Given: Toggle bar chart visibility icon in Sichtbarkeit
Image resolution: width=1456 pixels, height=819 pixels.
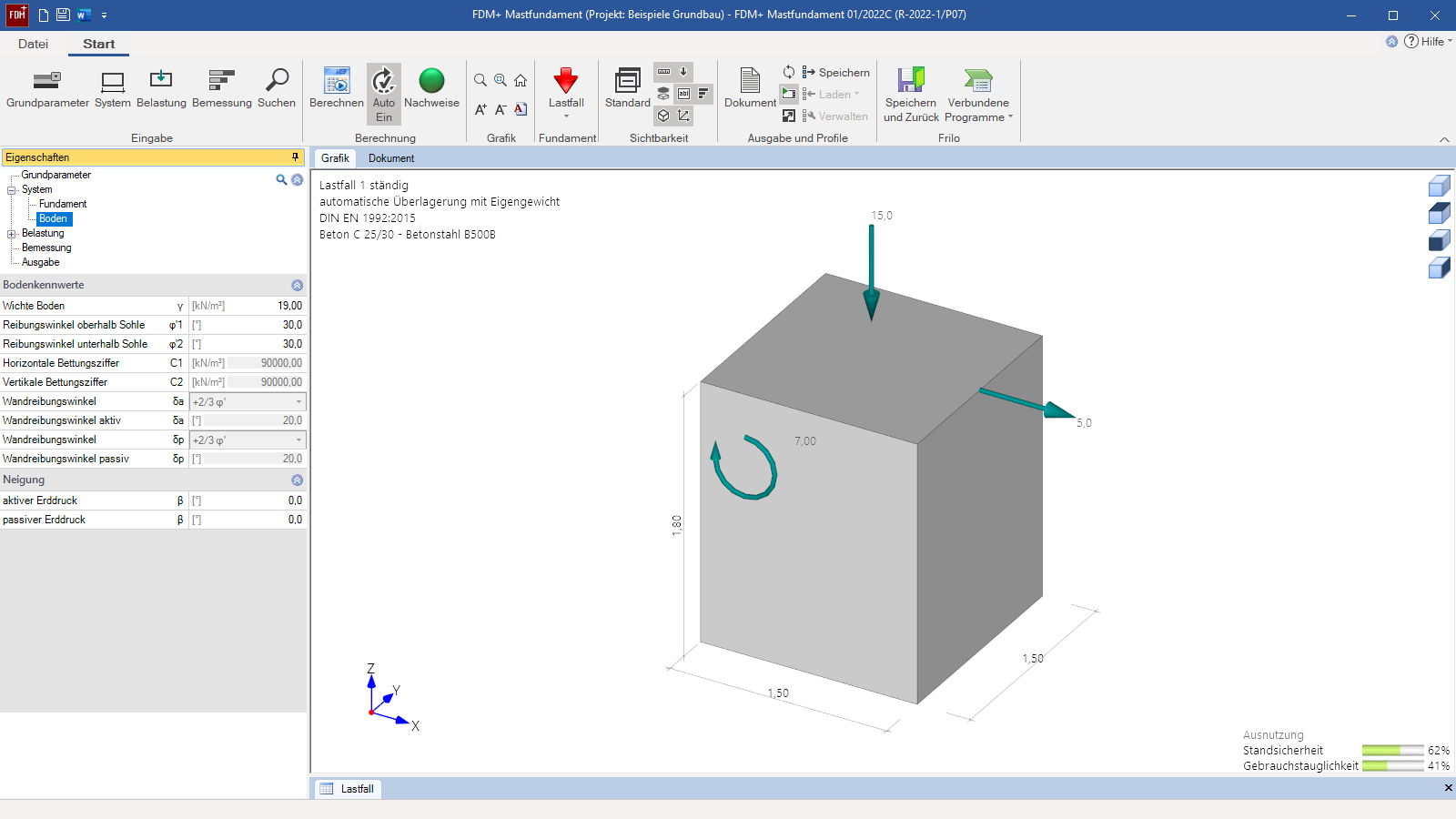Looking at the screenshot, I should tap(703, 94).
